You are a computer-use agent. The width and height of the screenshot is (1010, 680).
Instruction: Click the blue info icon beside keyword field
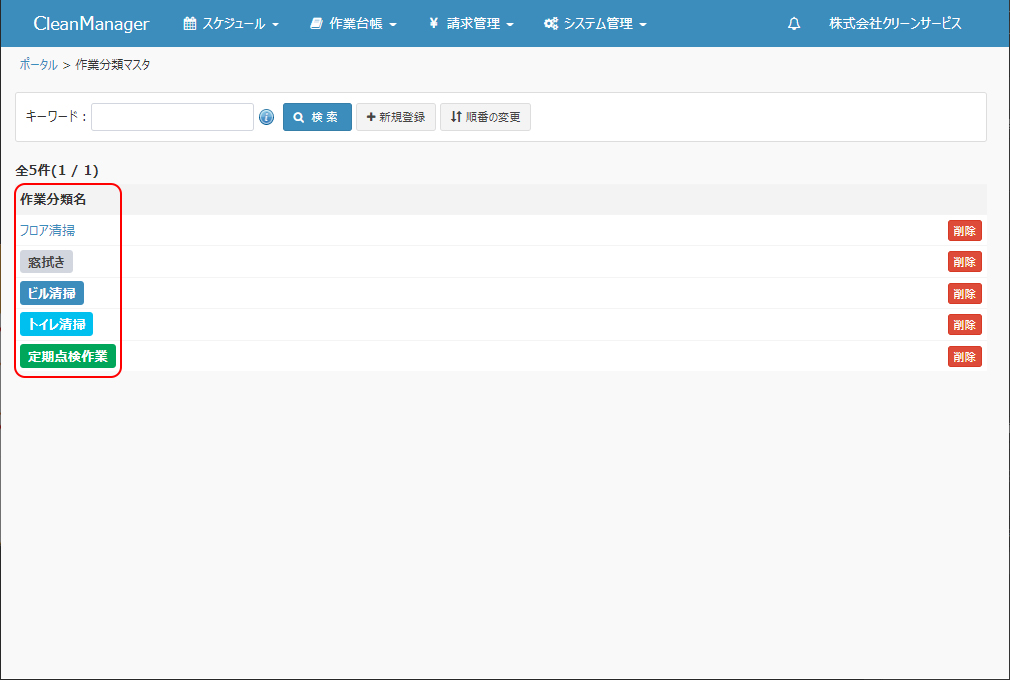pyautogui.click(x=266, y=117)
